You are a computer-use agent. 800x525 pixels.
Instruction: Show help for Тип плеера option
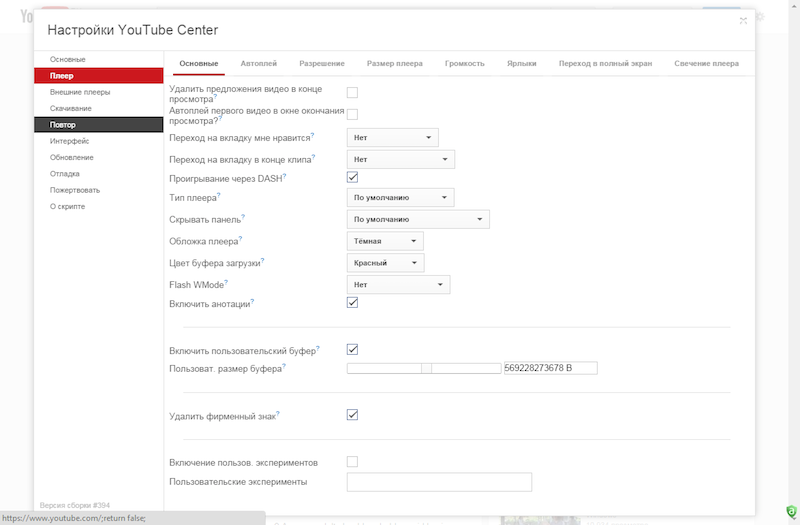pos(219,194)
